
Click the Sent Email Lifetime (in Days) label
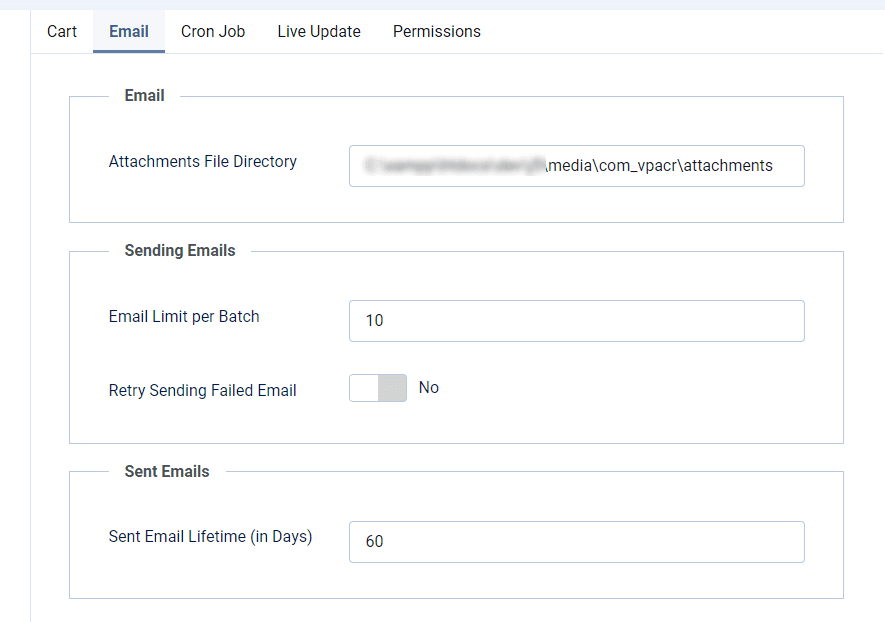click(x=211, y=536)
